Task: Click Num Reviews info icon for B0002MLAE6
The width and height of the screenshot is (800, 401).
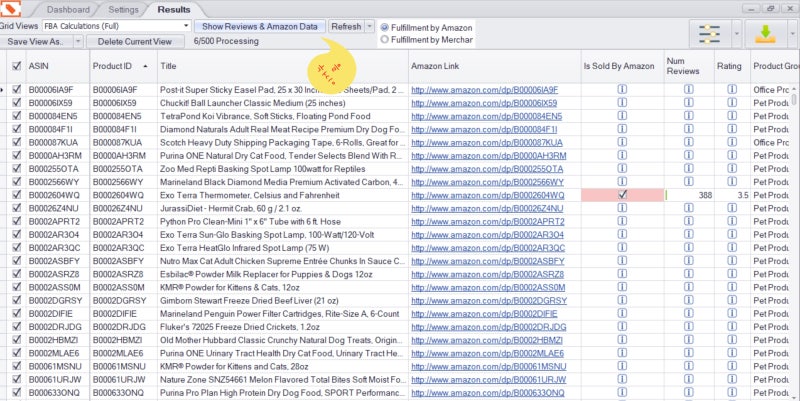Action: (688, 353)
